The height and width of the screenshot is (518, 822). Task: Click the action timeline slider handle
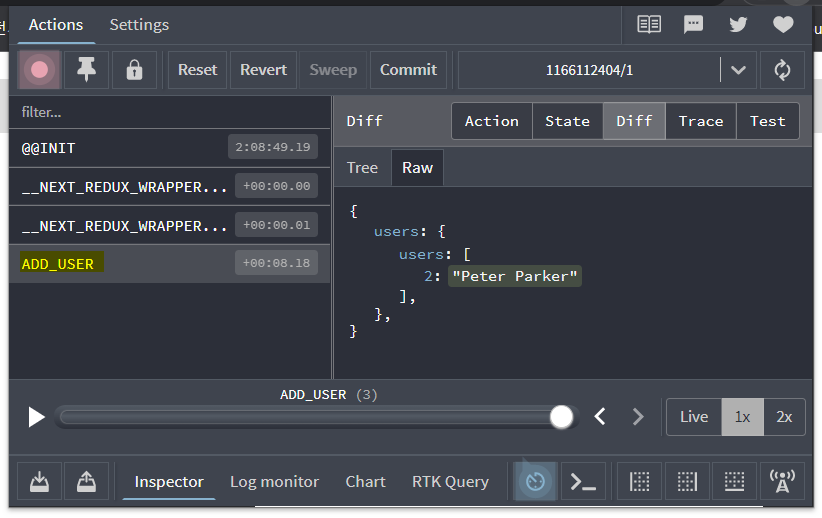coord(561,417)
